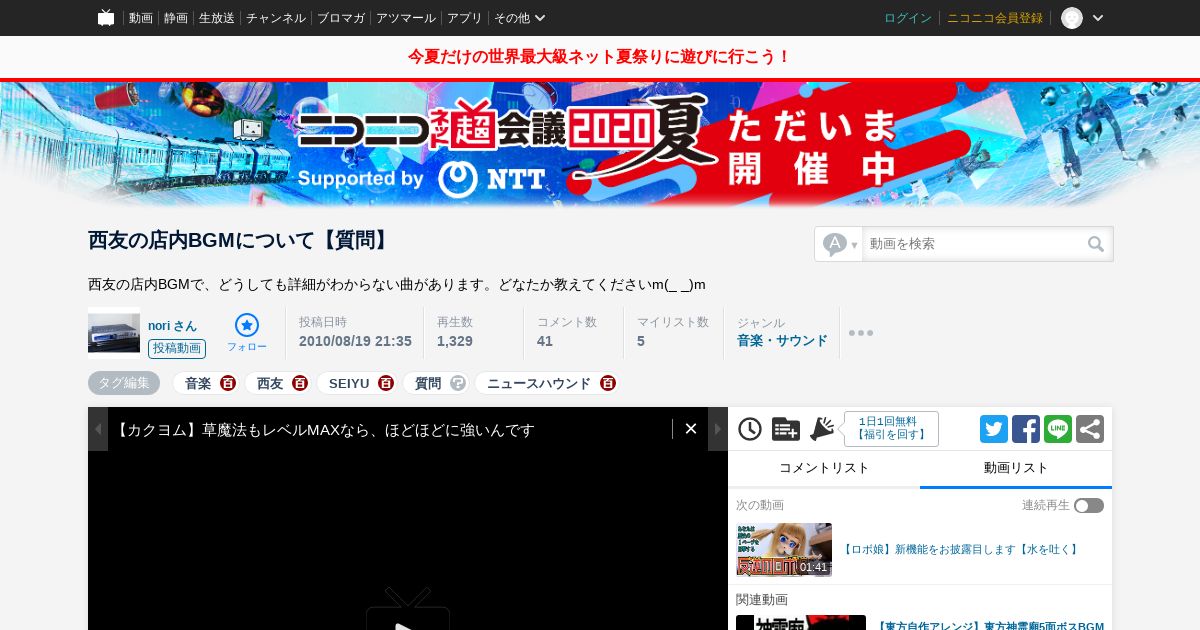The image size is (1200, 630).
Task: Go to 生放送 section
Action: tap(217, 18)
